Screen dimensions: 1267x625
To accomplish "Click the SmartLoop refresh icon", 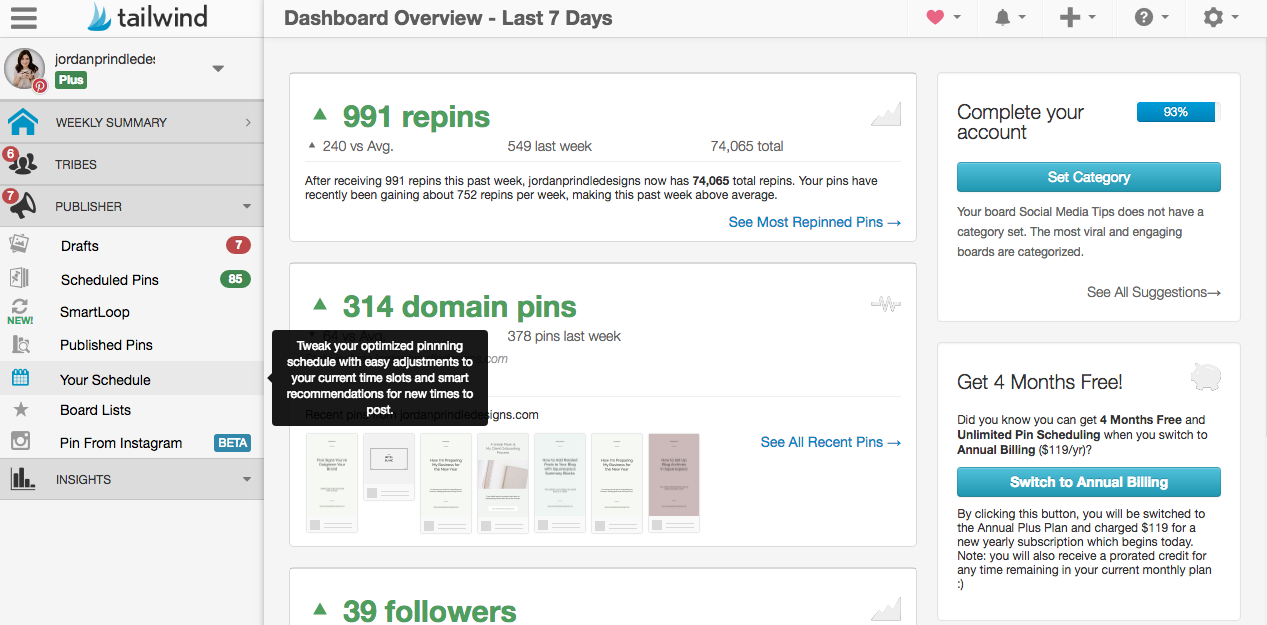I will [19, 307].
